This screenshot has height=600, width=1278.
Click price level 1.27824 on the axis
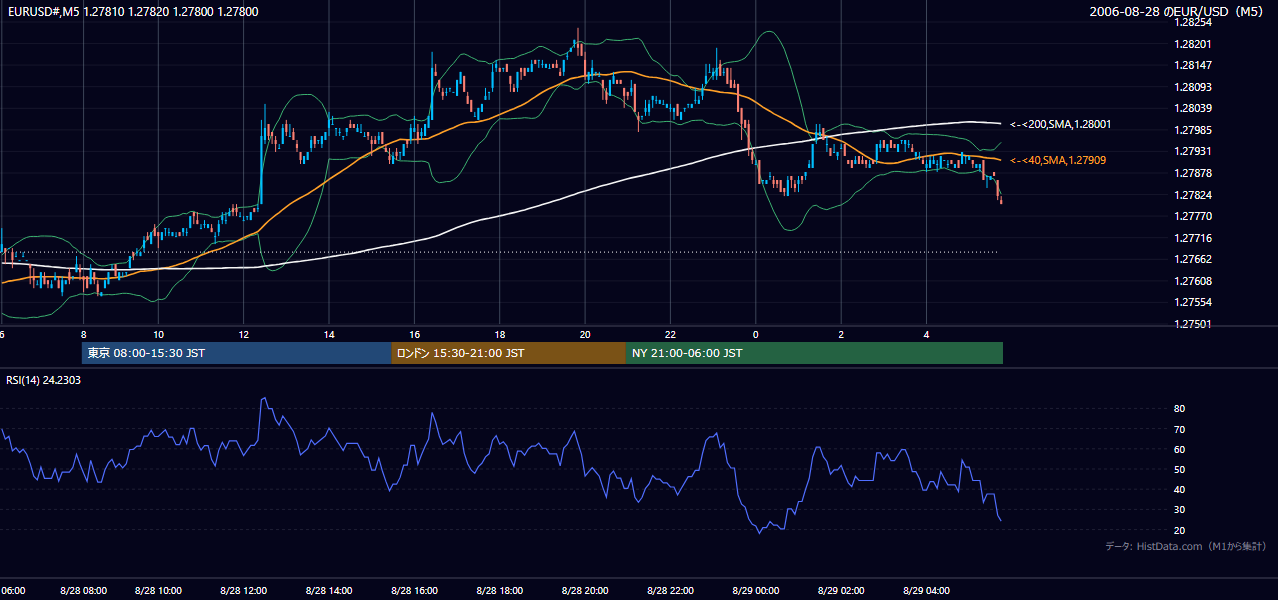(1194, 195)
